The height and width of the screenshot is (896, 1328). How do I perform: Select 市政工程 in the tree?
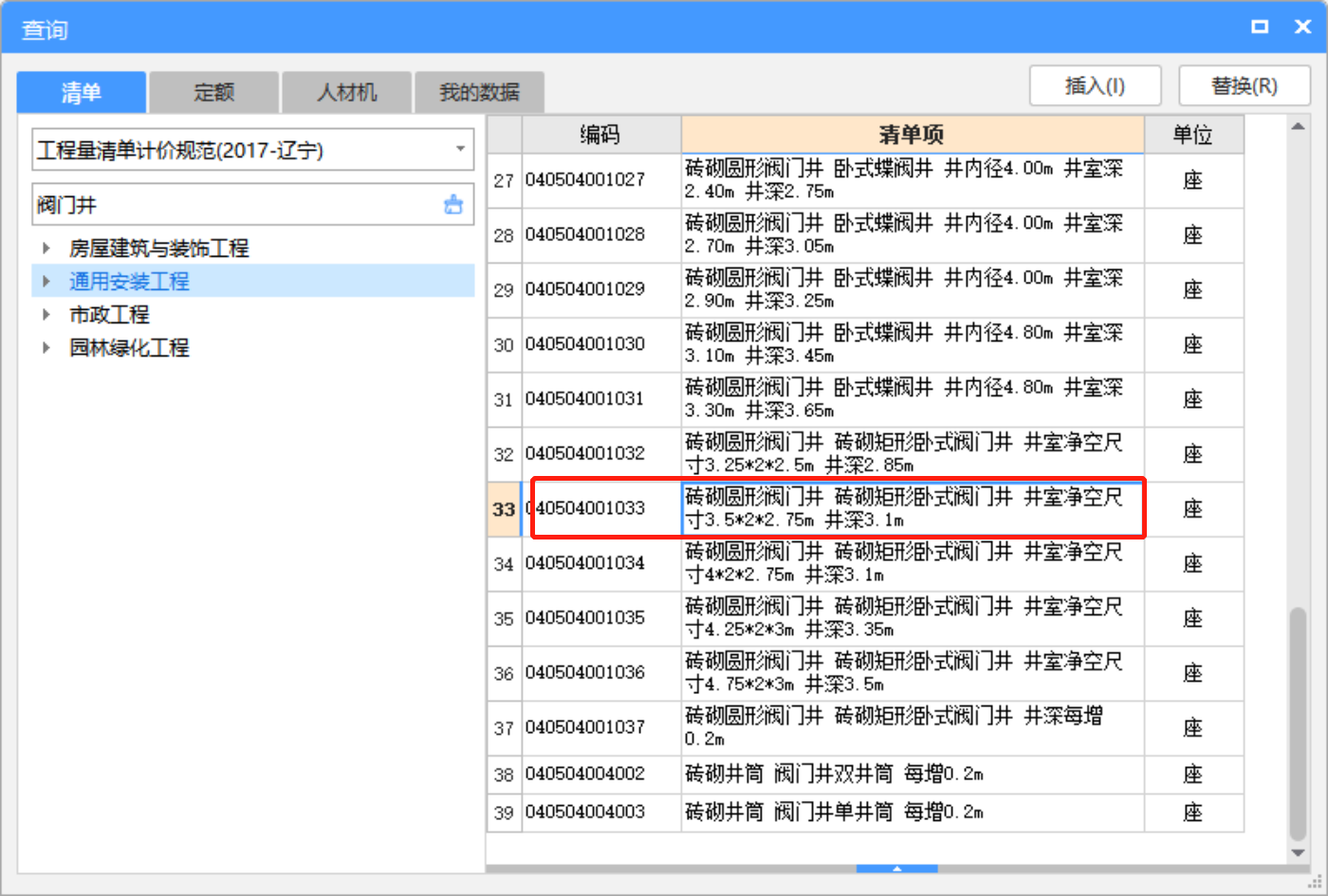pos(109,315)
